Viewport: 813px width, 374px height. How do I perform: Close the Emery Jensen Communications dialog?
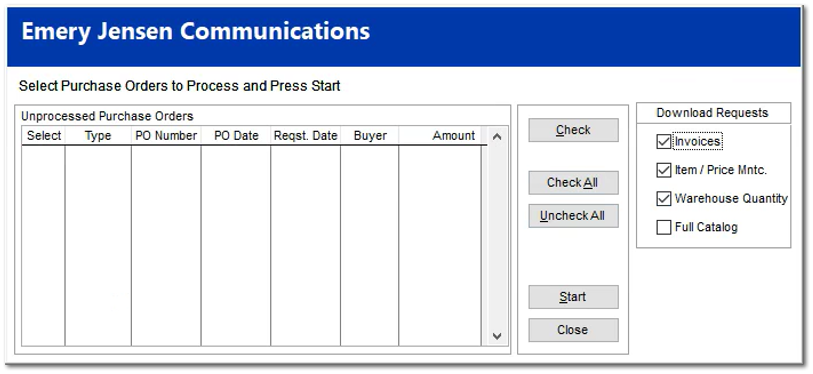tap(573, 330)
